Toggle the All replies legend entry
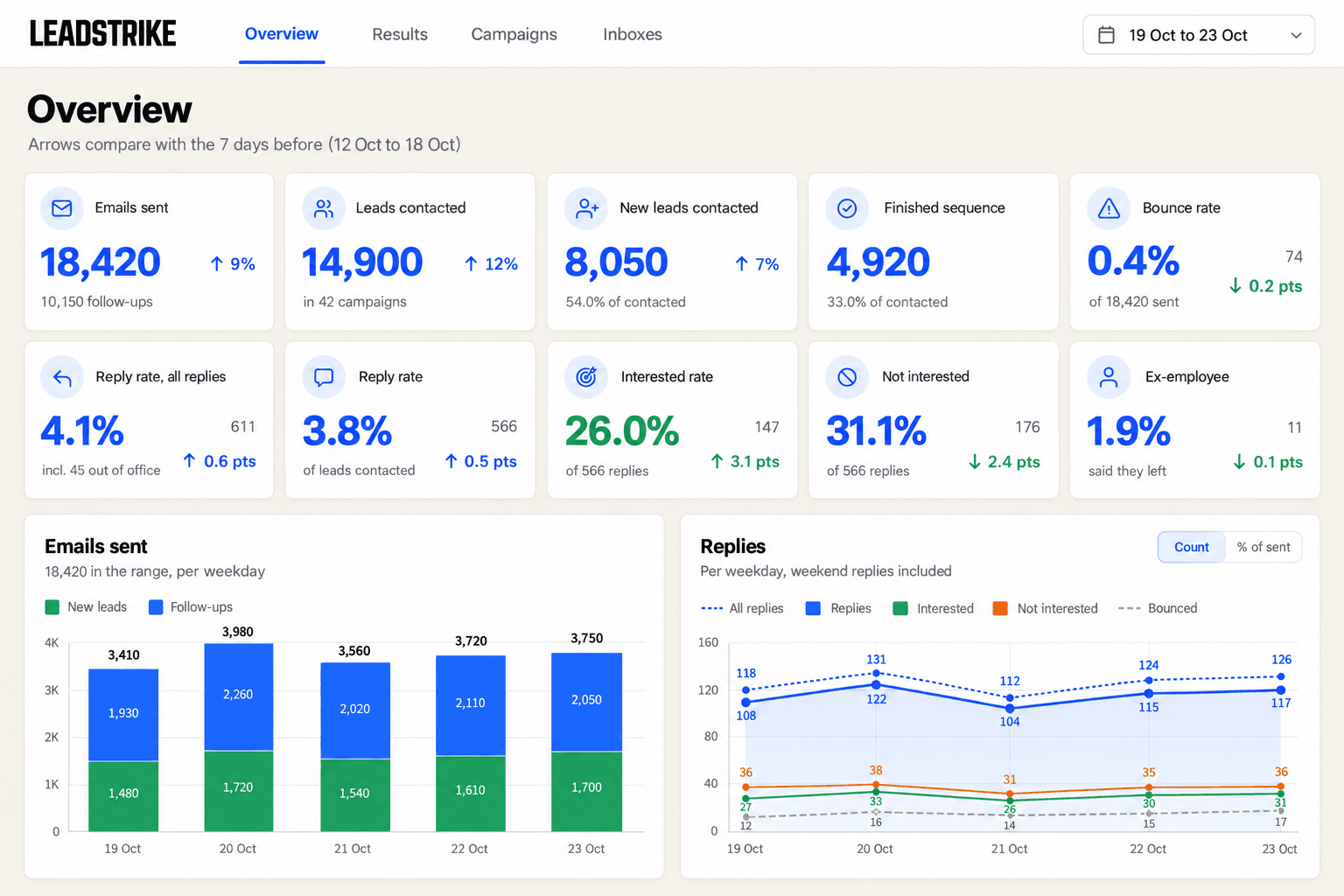Screen dimensions: 1344x896 tap(742, 608)
